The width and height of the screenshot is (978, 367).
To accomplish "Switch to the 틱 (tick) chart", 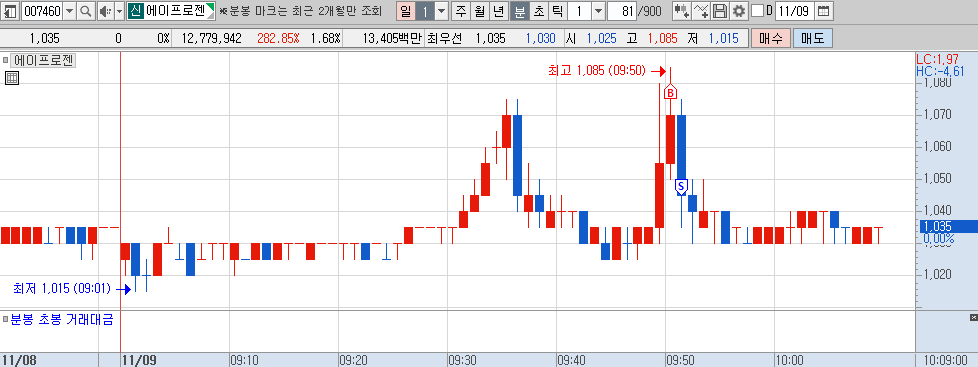I will point(557,11).
